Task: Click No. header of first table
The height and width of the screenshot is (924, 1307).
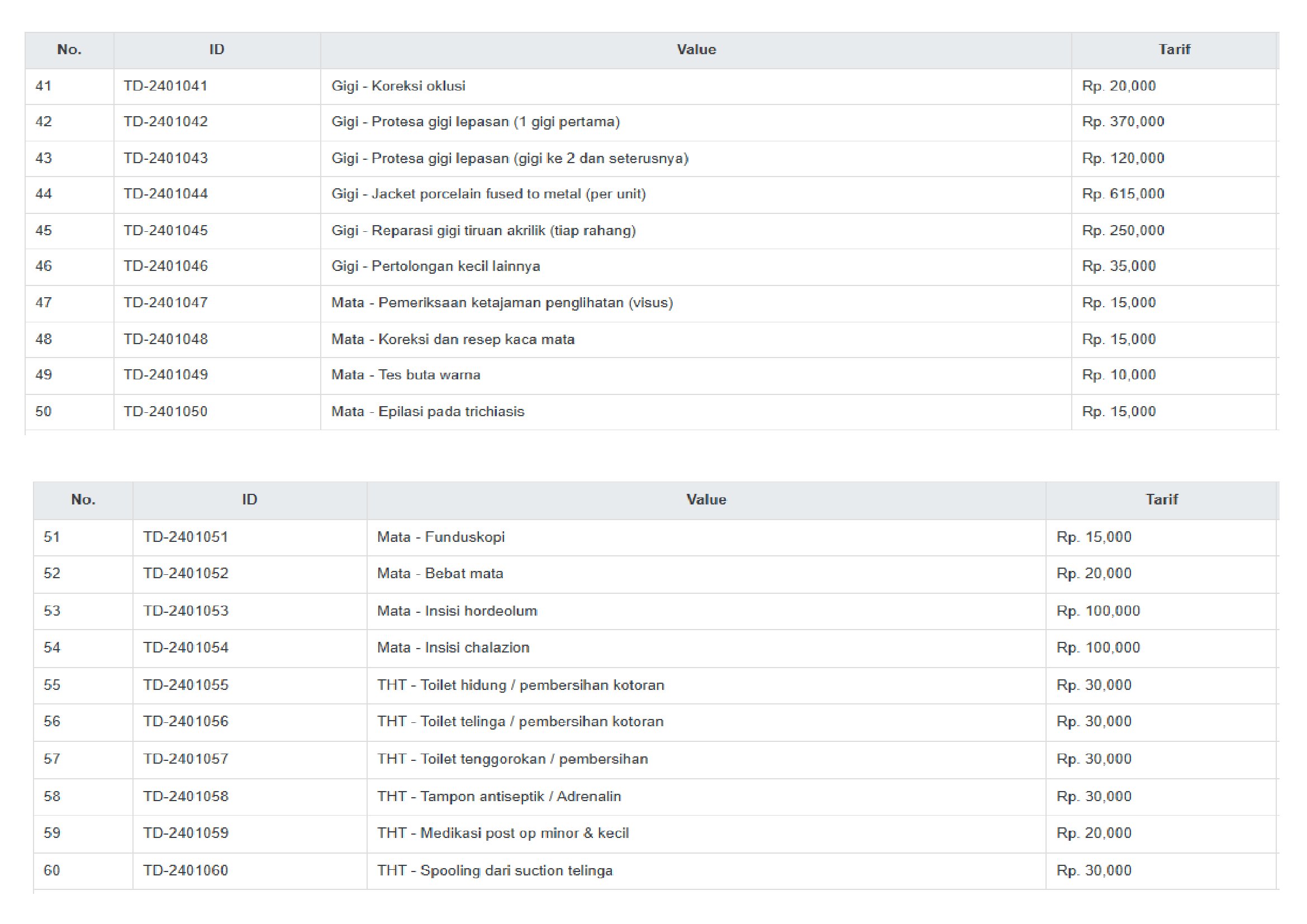Action: click(x=69, y=50)
